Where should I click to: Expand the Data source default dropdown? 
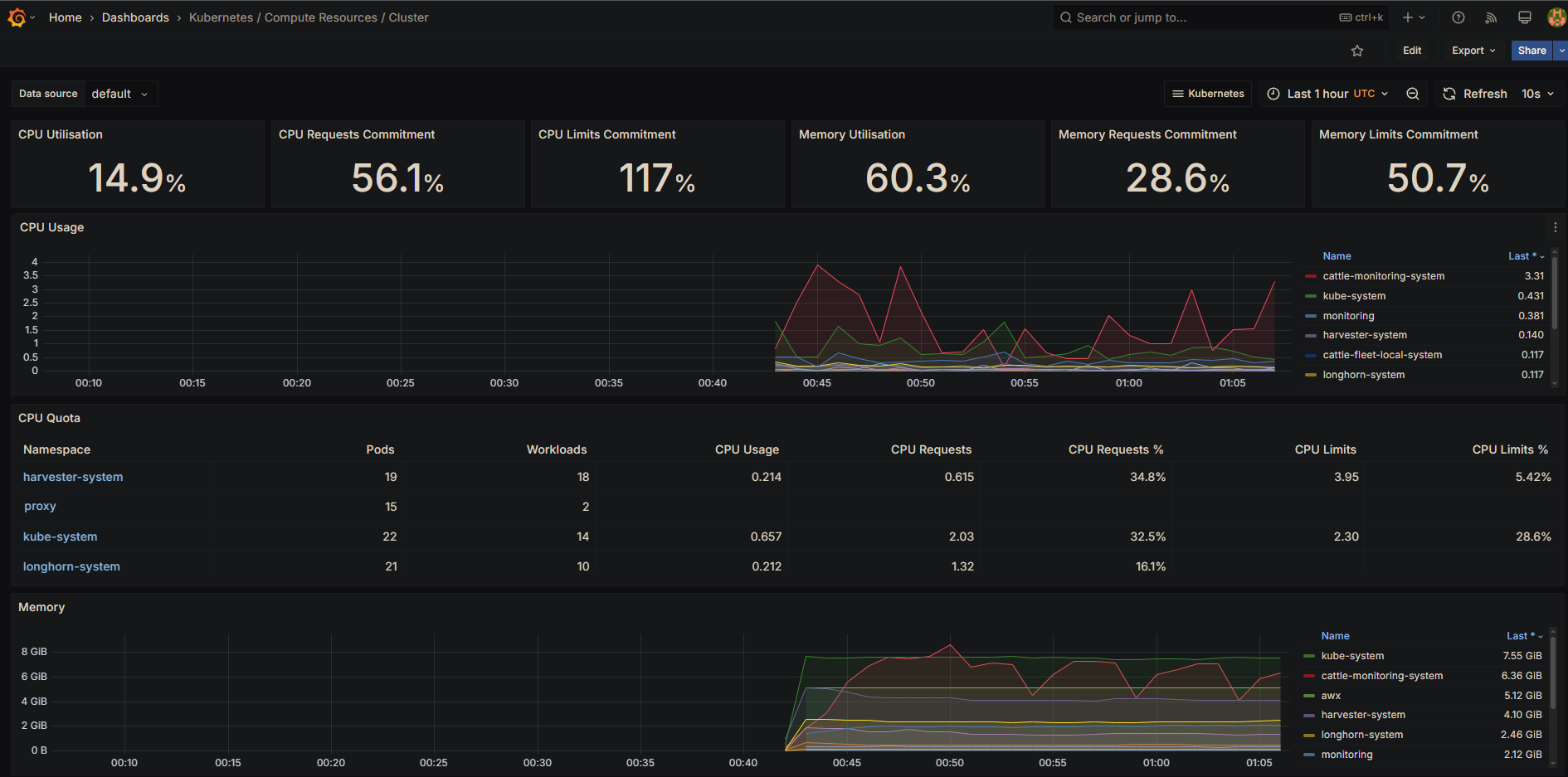pos(121,94)
